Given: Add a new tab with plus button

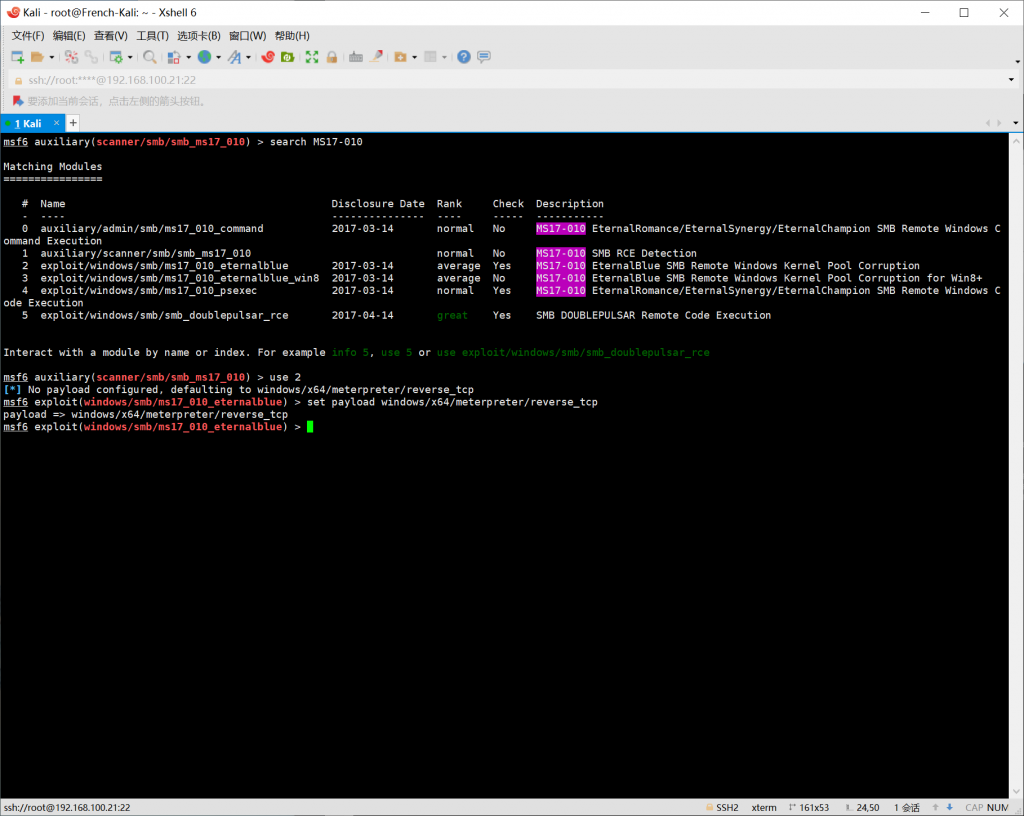Looking at the screenshot, I should pyautogui.click(x=73, y=123).
